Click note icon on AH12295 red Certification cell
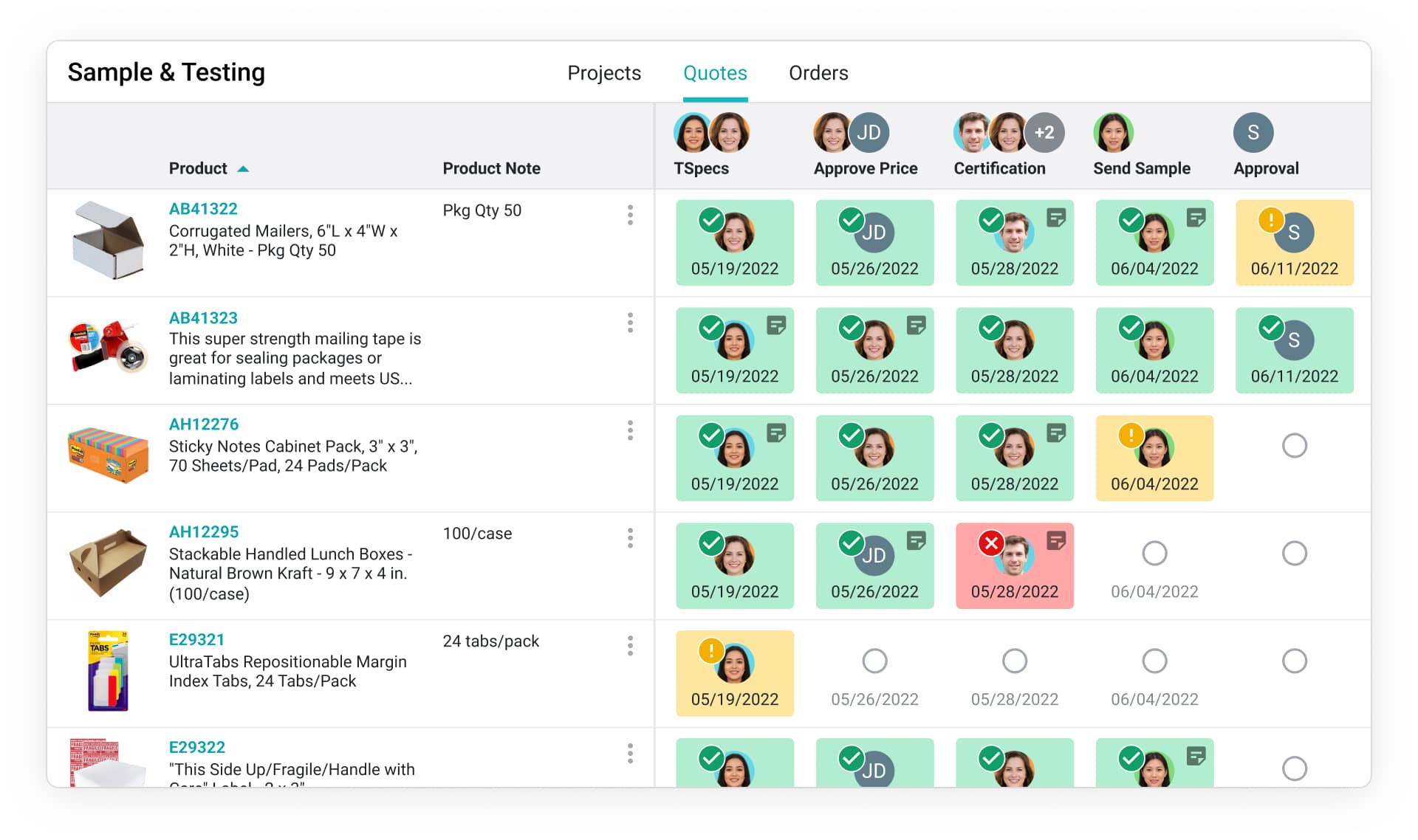Image resolution: width=1418 pixels, height=840 pixels. point(1056,541)
